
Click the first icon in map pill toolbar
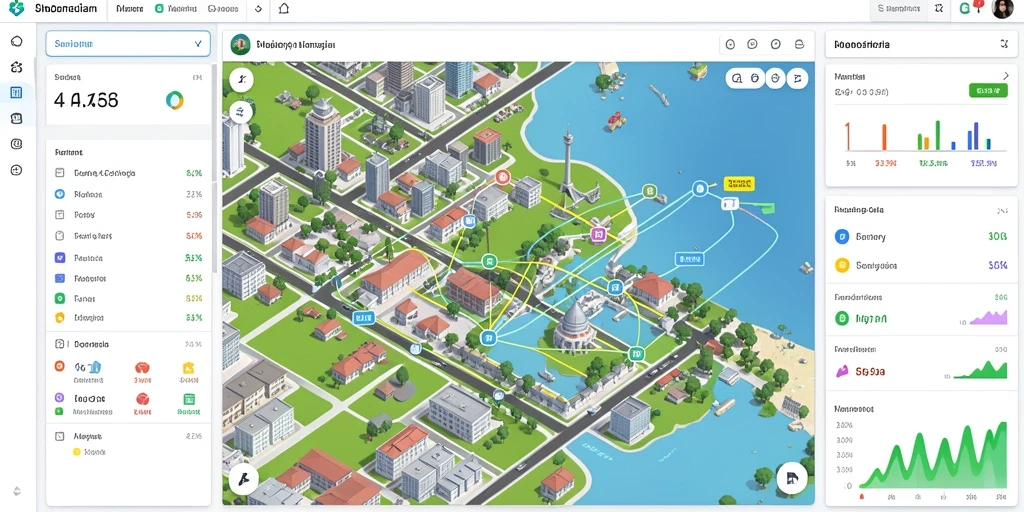(737, 78)
